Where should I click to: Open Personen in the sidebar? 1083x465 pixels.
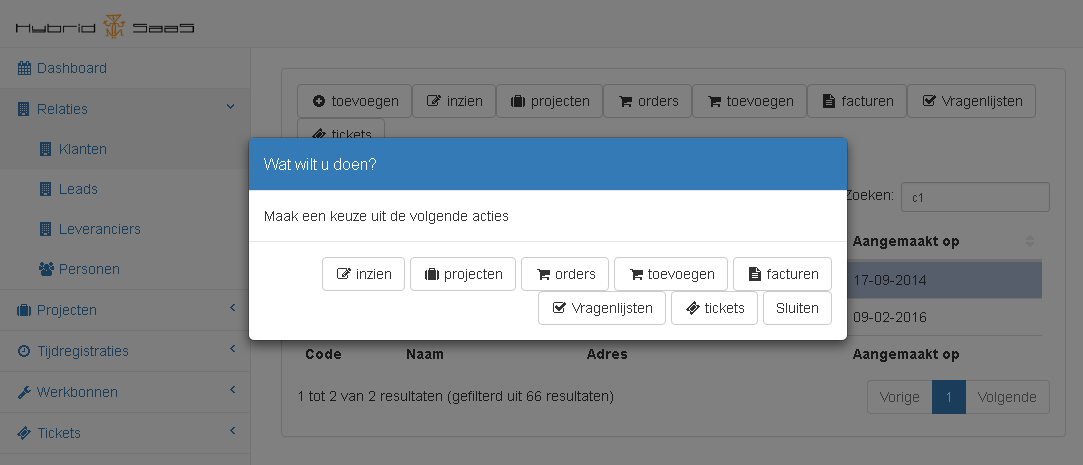(x=89, y=269)
